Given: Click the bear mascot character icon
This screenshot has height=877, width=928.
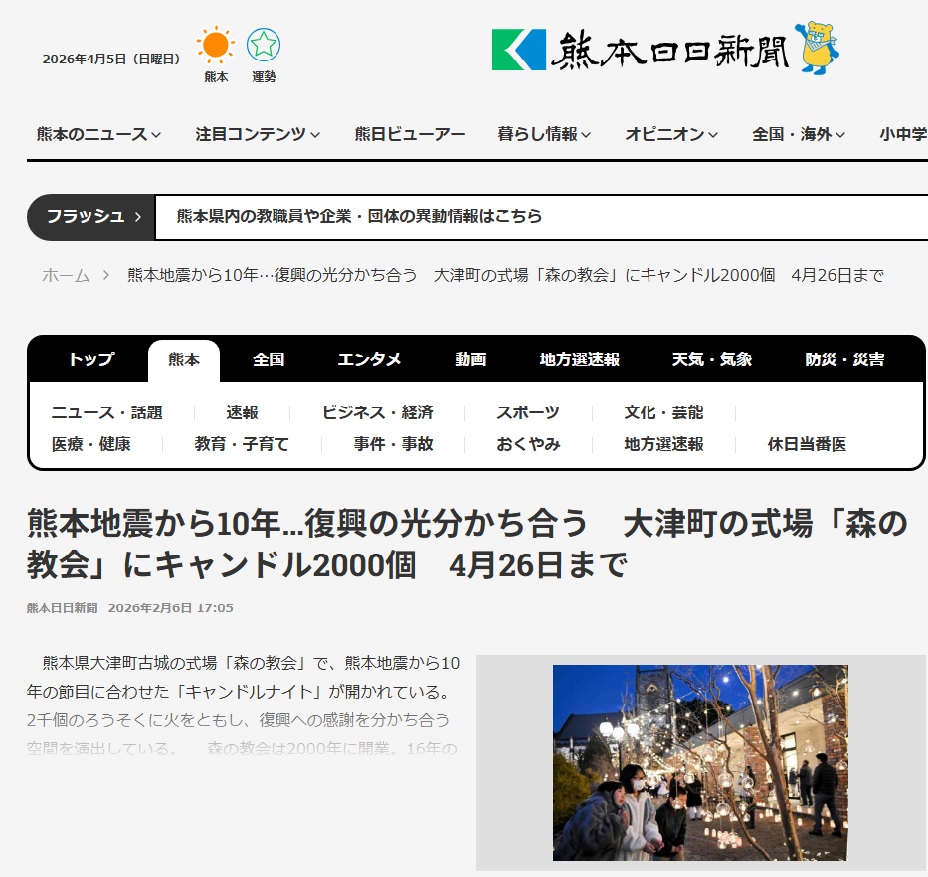Looking at the screenshot, I should click(x=817, y=47).
